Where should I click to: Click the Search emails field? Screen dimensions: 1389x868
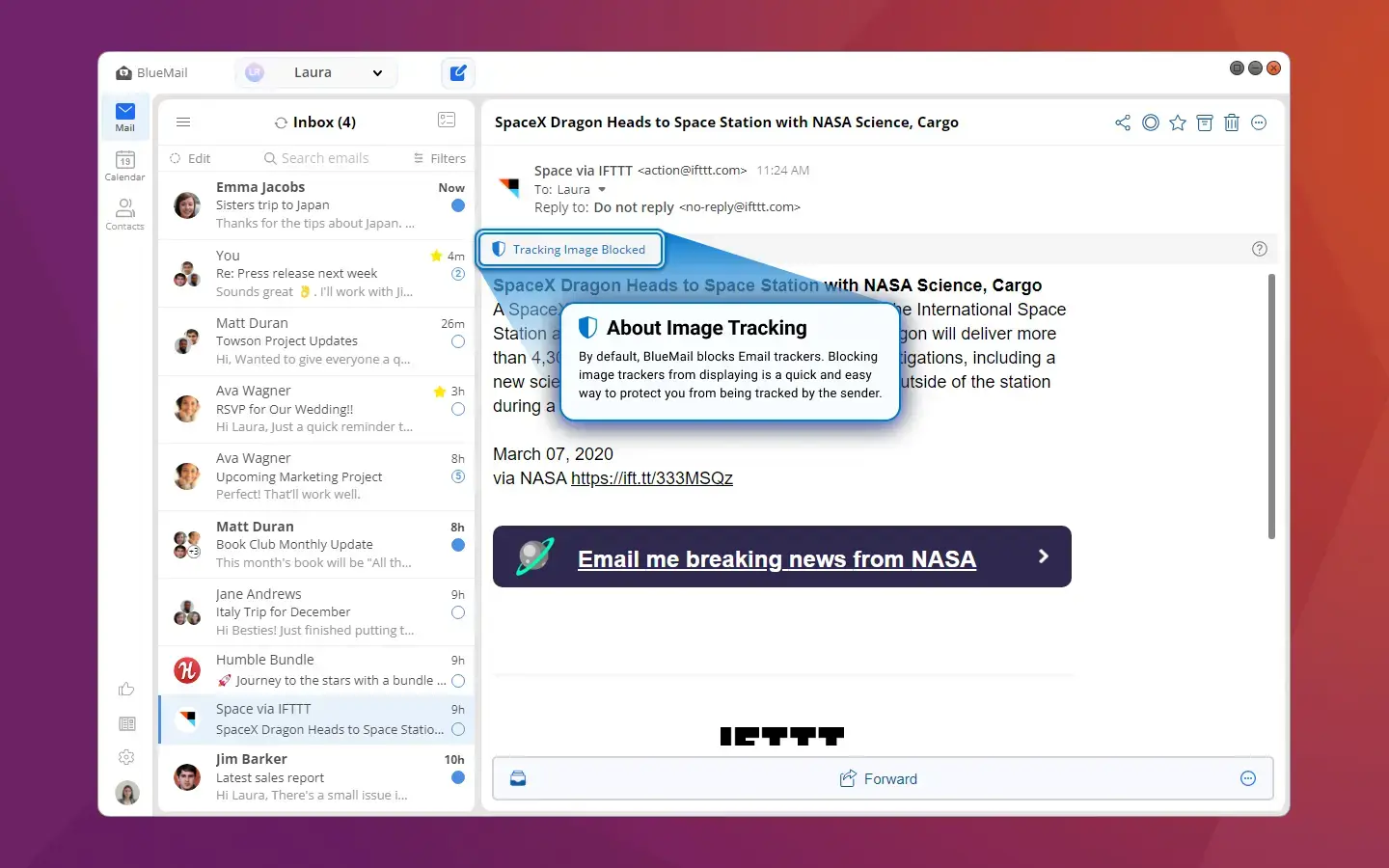click(316, 158)
